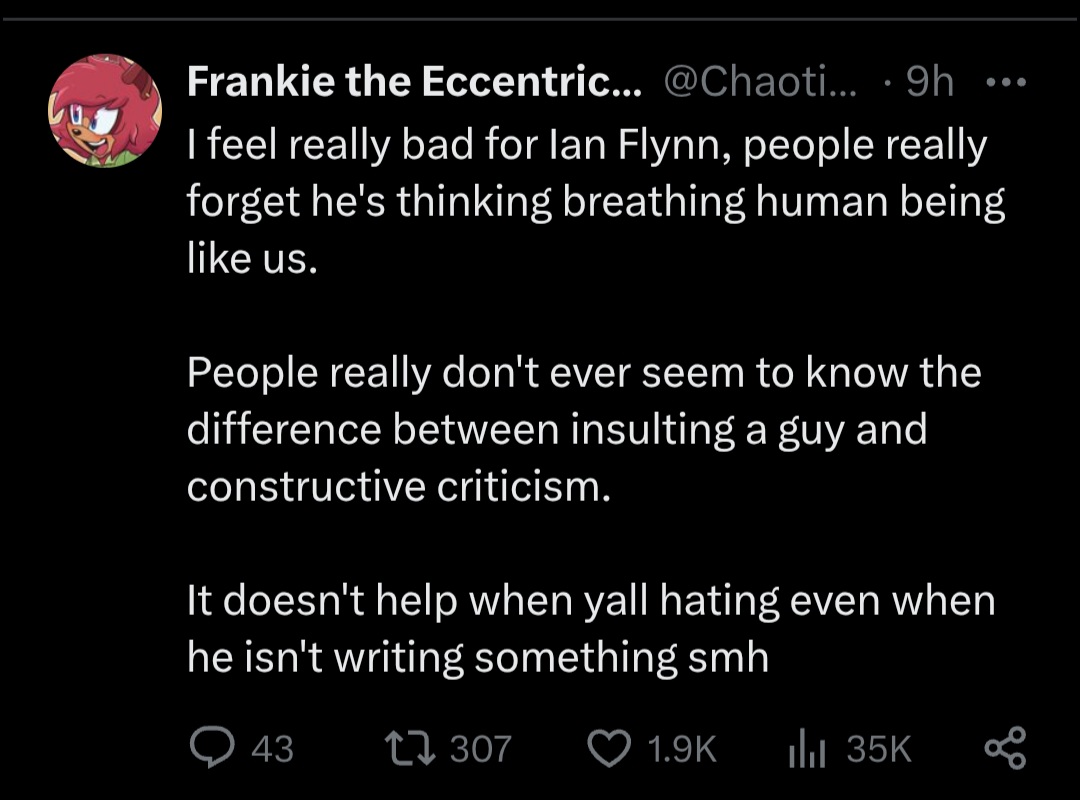Click the paragraph starting "People really don't ever"
1080x800 pixels.
[584, 429]
